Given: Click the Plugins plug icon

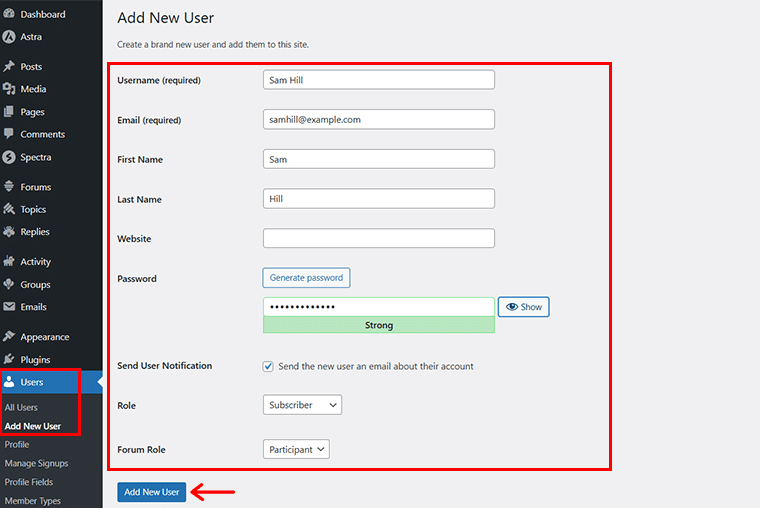Looking at the screenshot, I should [x=9, y=359].
